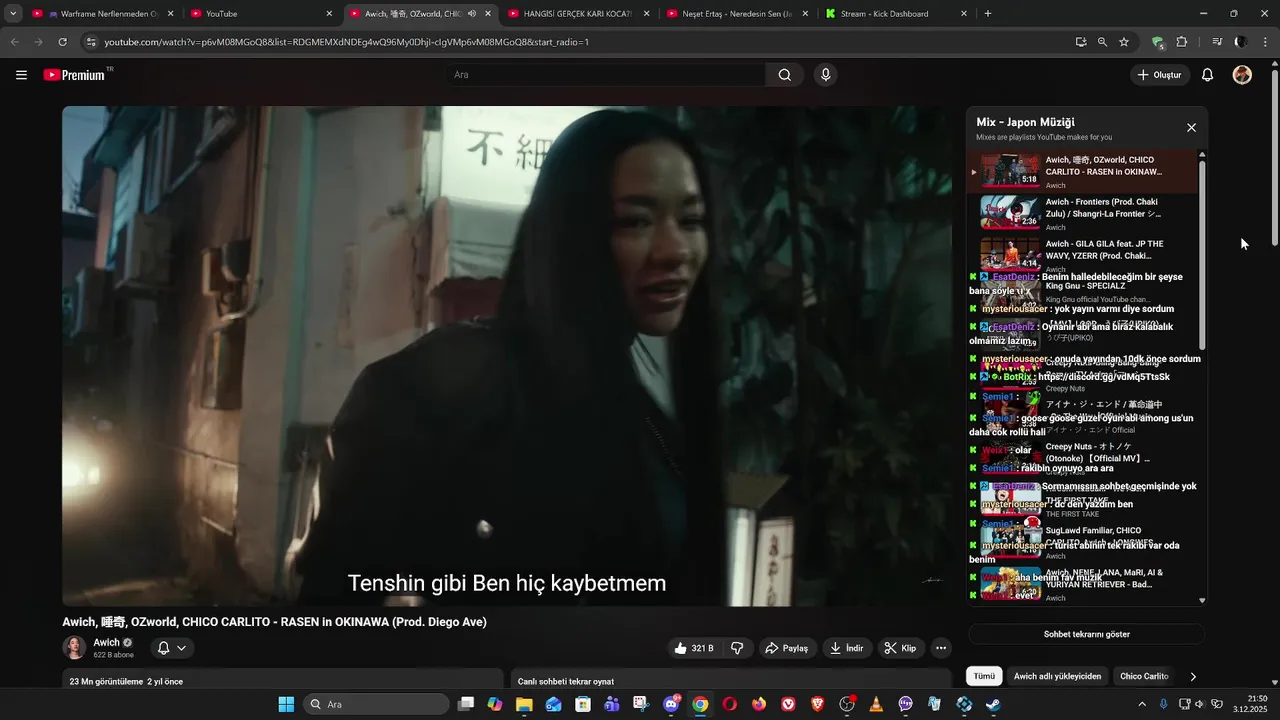Switch to the Neşet Ertaş tab

pos(738,14)
